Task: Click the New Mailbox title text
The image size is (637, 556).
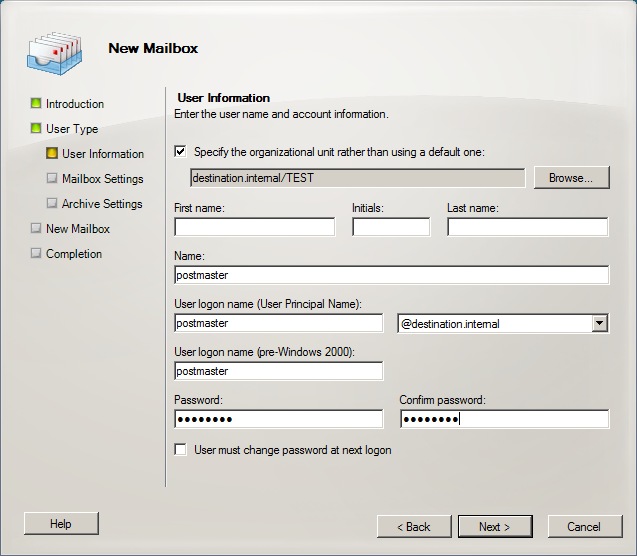Action: [153, 48]
